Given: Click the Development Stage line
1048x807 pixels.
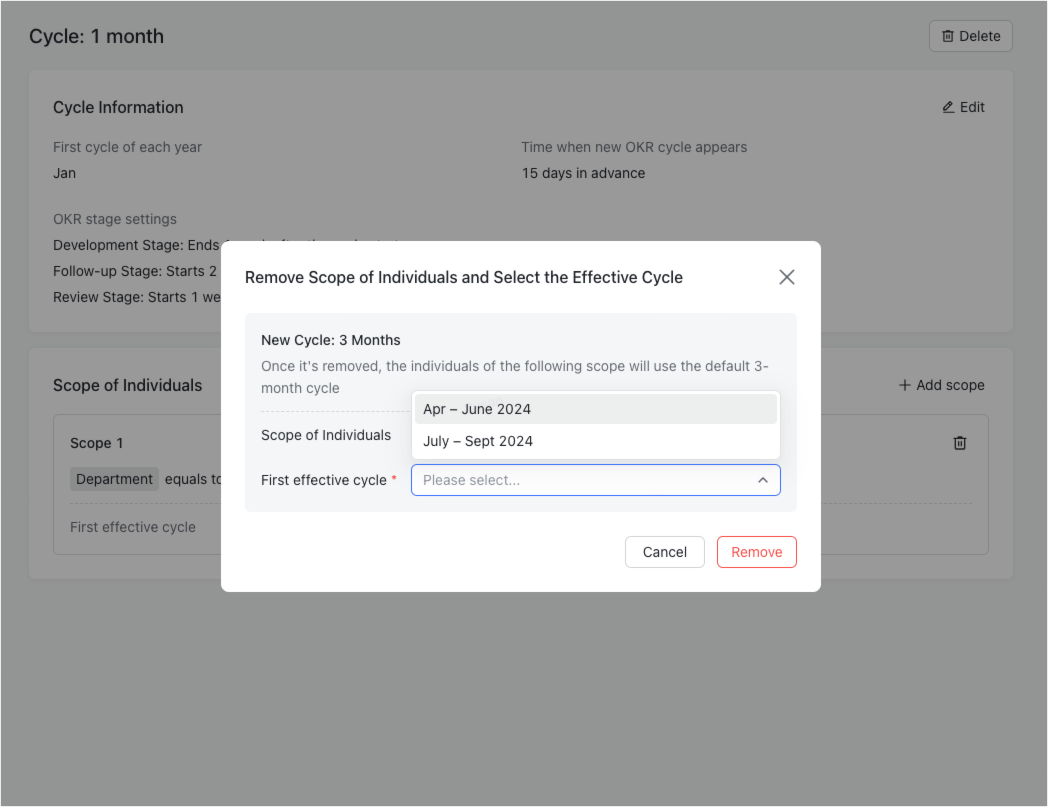Looking at the screenshot, I should point(136,245).
